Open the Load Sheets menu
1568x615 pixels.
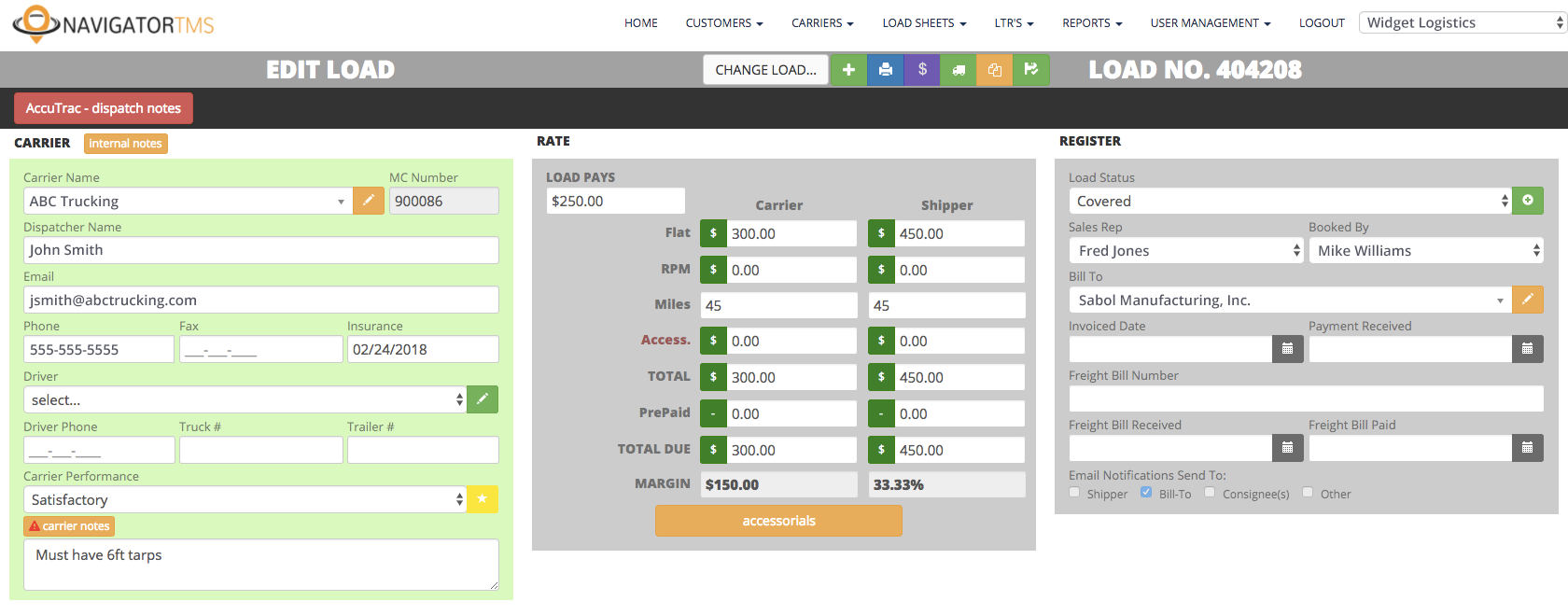[924, 23]
